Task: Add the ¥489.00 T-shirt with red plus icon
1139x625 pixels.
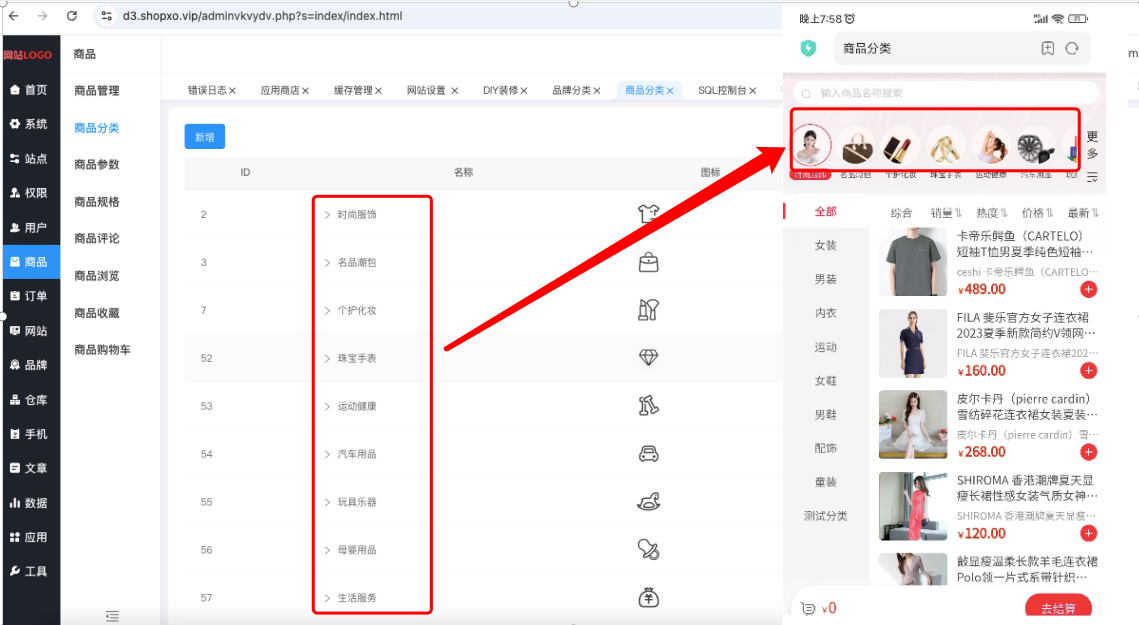Action: (1088, 289)
